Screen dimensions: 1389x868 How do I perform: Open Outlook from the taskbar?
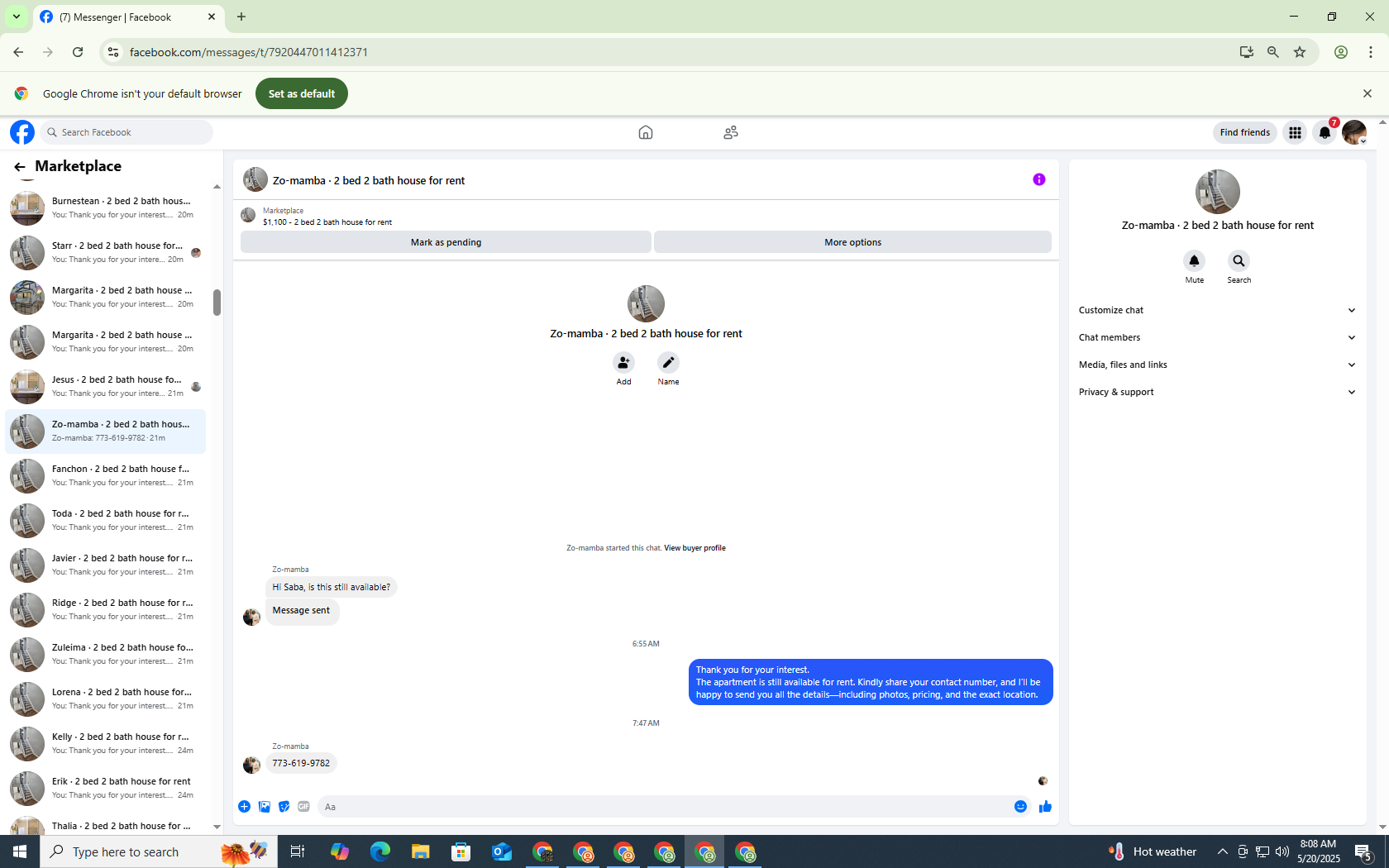tap(502, 851)
